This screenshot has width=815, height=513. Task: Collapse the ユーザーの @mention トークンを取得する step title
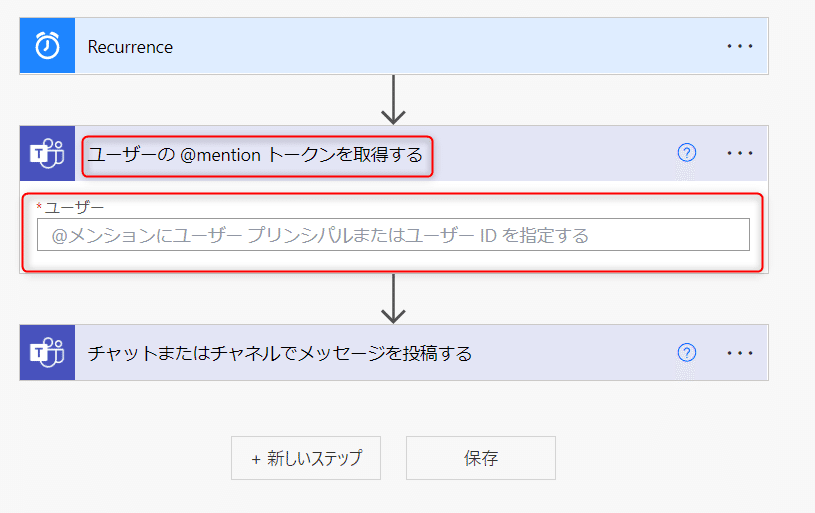(x=255, y=155)
